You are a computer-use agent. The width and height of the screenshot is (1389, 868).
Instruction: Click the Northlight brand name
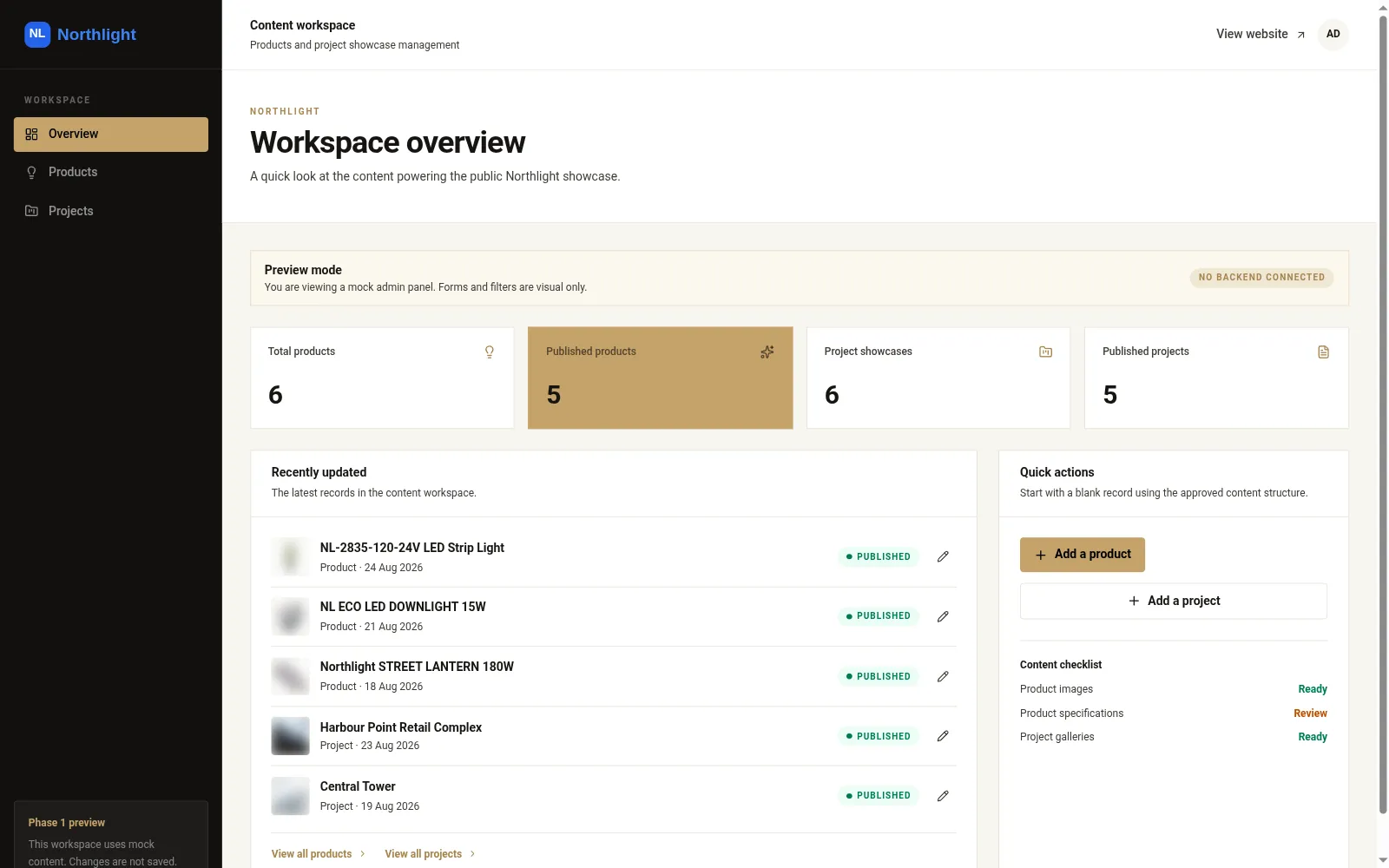point(96,35)
